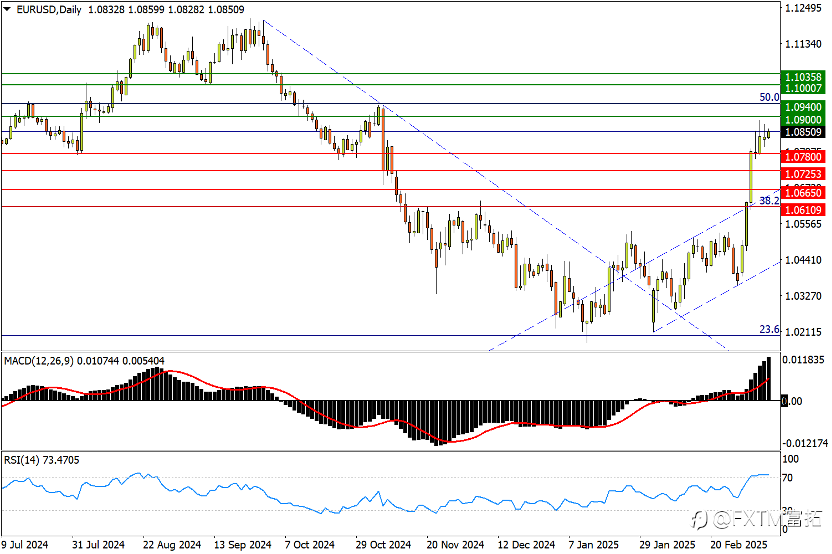Click the latest candlestick near 1.08509
Image resolution: width=832 pixels, height=554 pixels.
[x=768, y=134]
